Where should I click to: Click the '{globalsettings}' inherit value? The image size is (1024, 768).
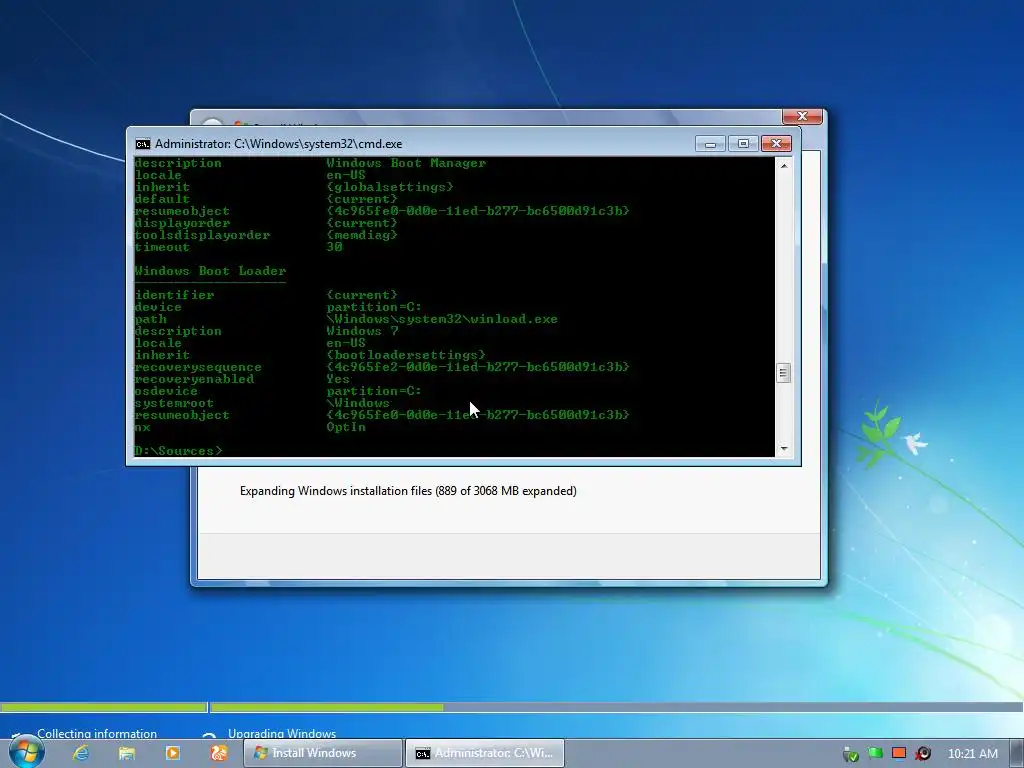click(390, 187)
